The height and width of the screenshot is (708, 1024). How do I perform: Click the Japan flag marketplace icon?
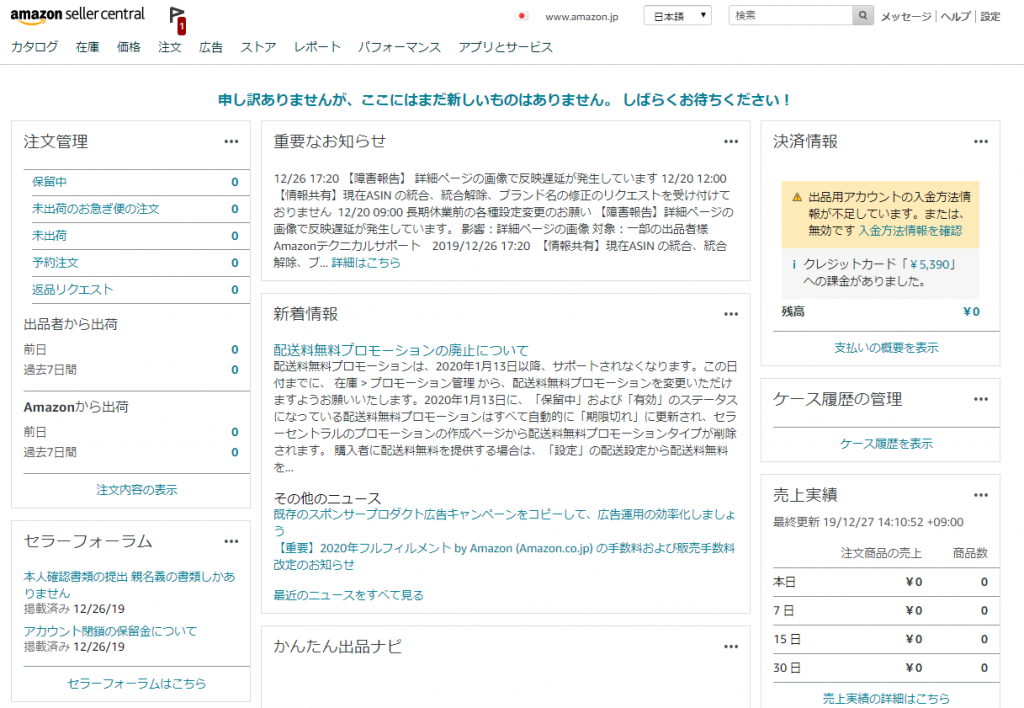(x=522, y=16)
